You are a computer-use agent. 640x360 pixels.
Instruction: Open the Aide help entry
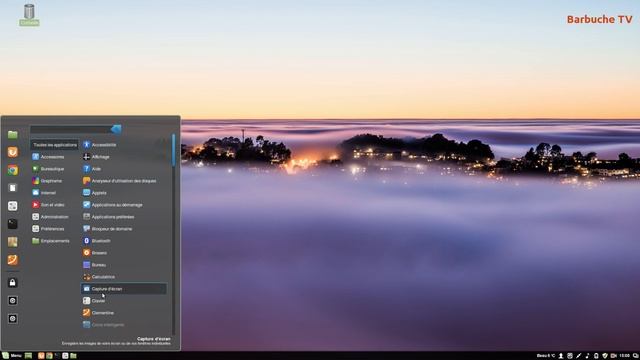pos(92,169)
